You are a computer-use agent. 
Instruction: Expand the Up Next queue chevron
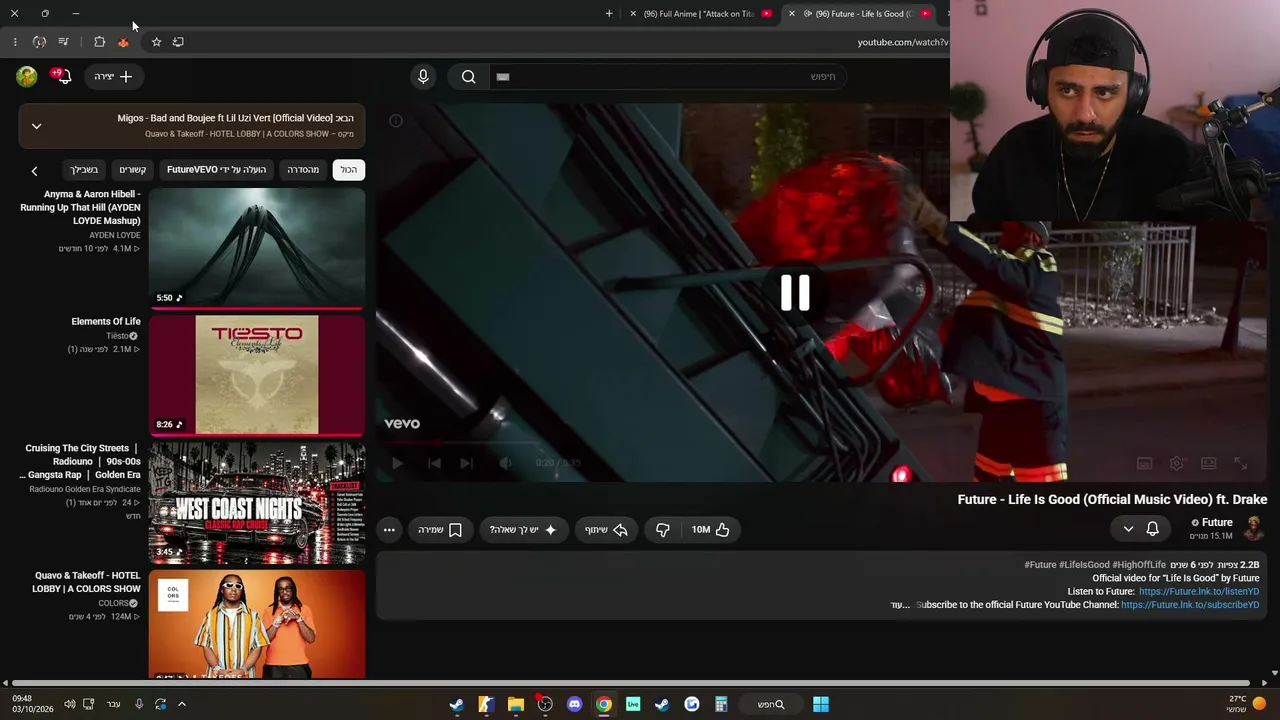pyautogui.click(x=36, y=126)
